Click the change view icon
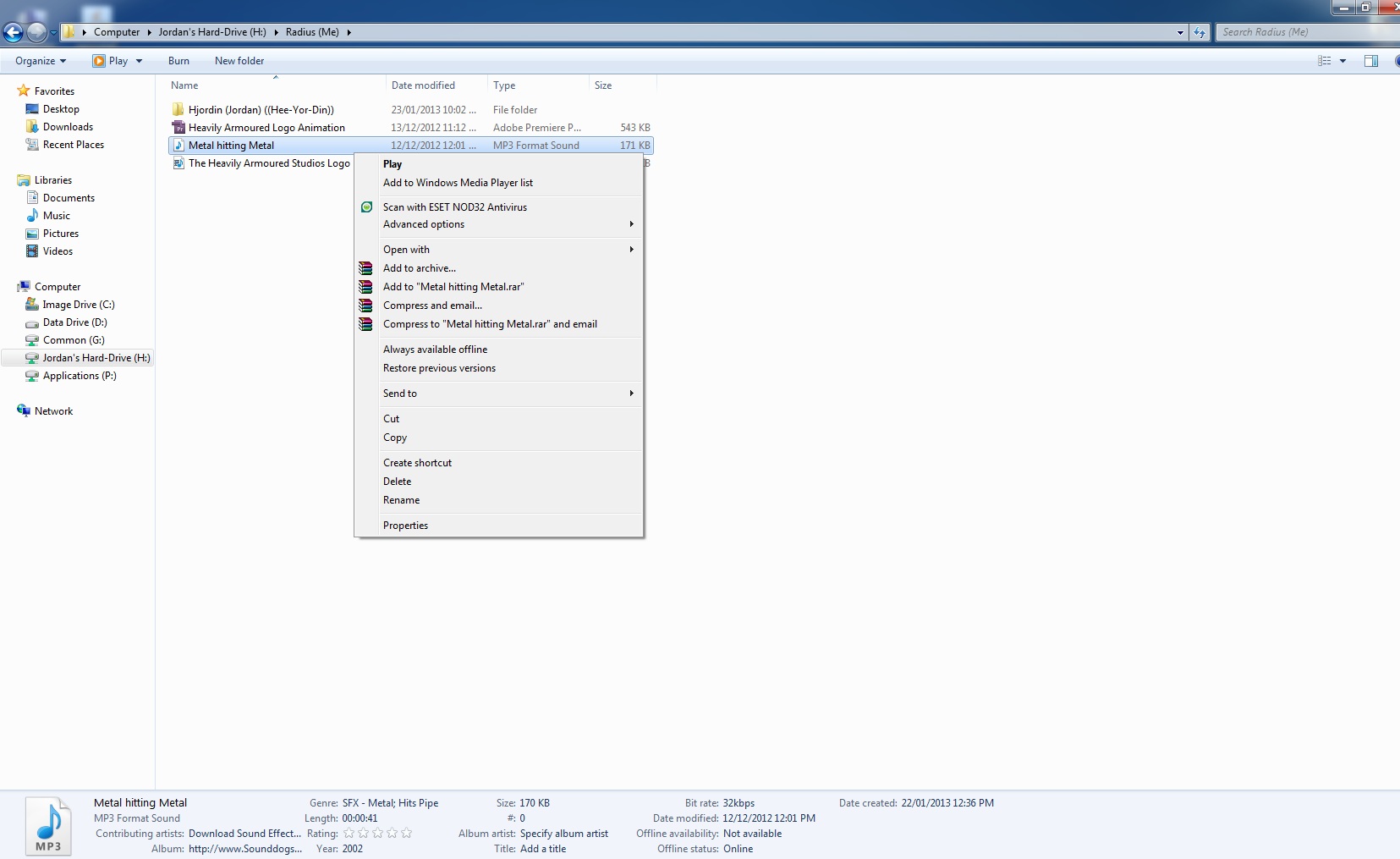This screenshot has width=1400, height=859. click(x=1325, y=61)
